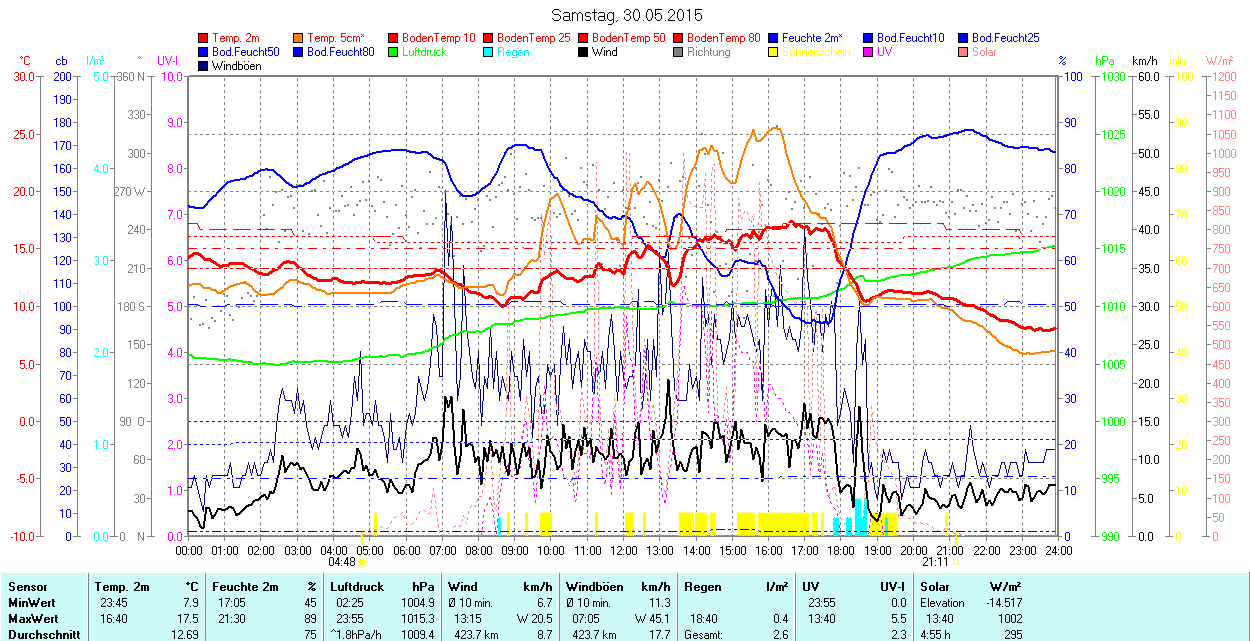Click the Gesamt: rain total label
The width and height of the screenshot is (1250, 641).
[x=702, y=634]
